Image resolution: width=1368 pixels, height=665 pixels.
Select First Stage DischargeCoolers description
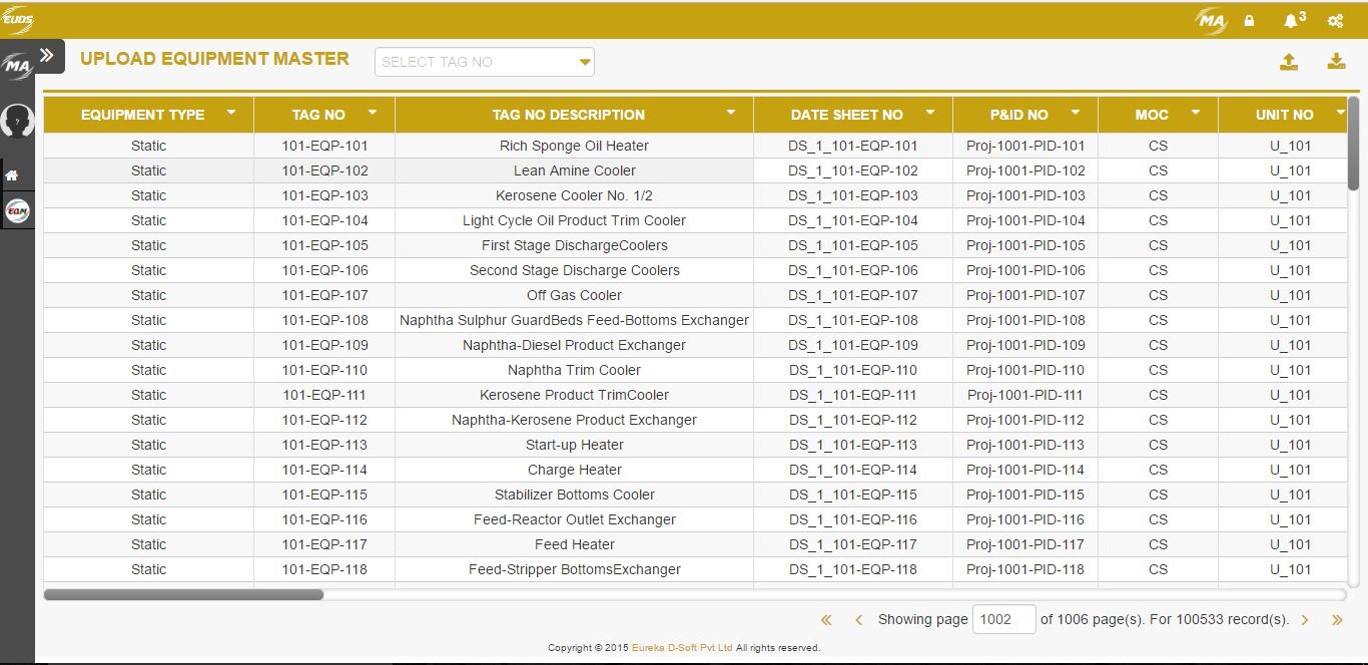pos(575,246)
